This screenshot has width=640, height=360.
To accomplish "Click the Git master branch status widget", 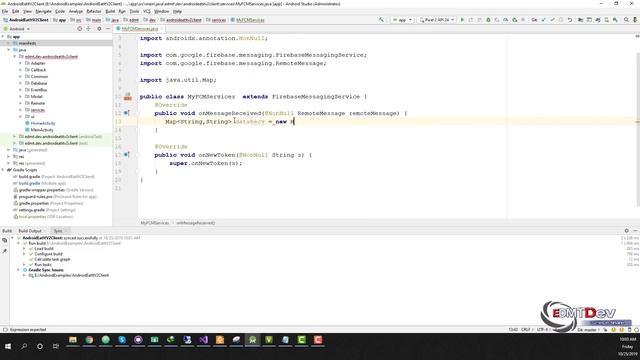I will click(x=588, y=329).
